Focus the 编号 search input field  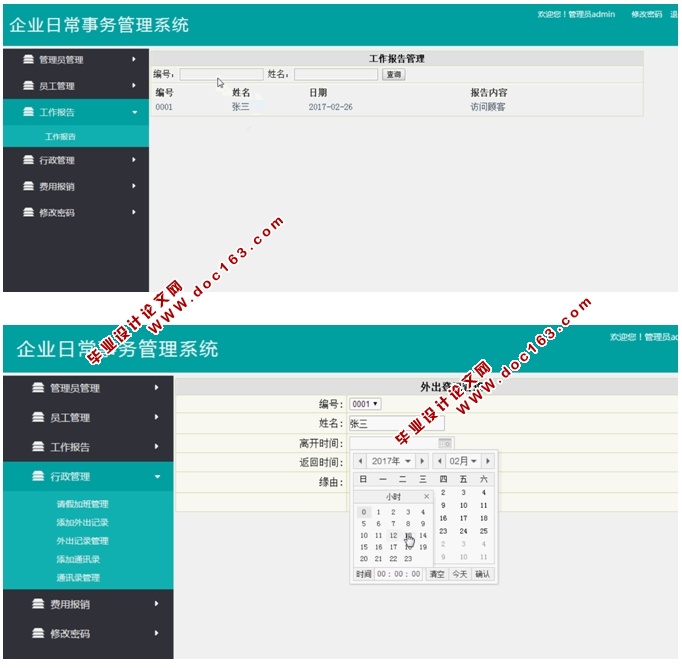[x=221, y=74]
